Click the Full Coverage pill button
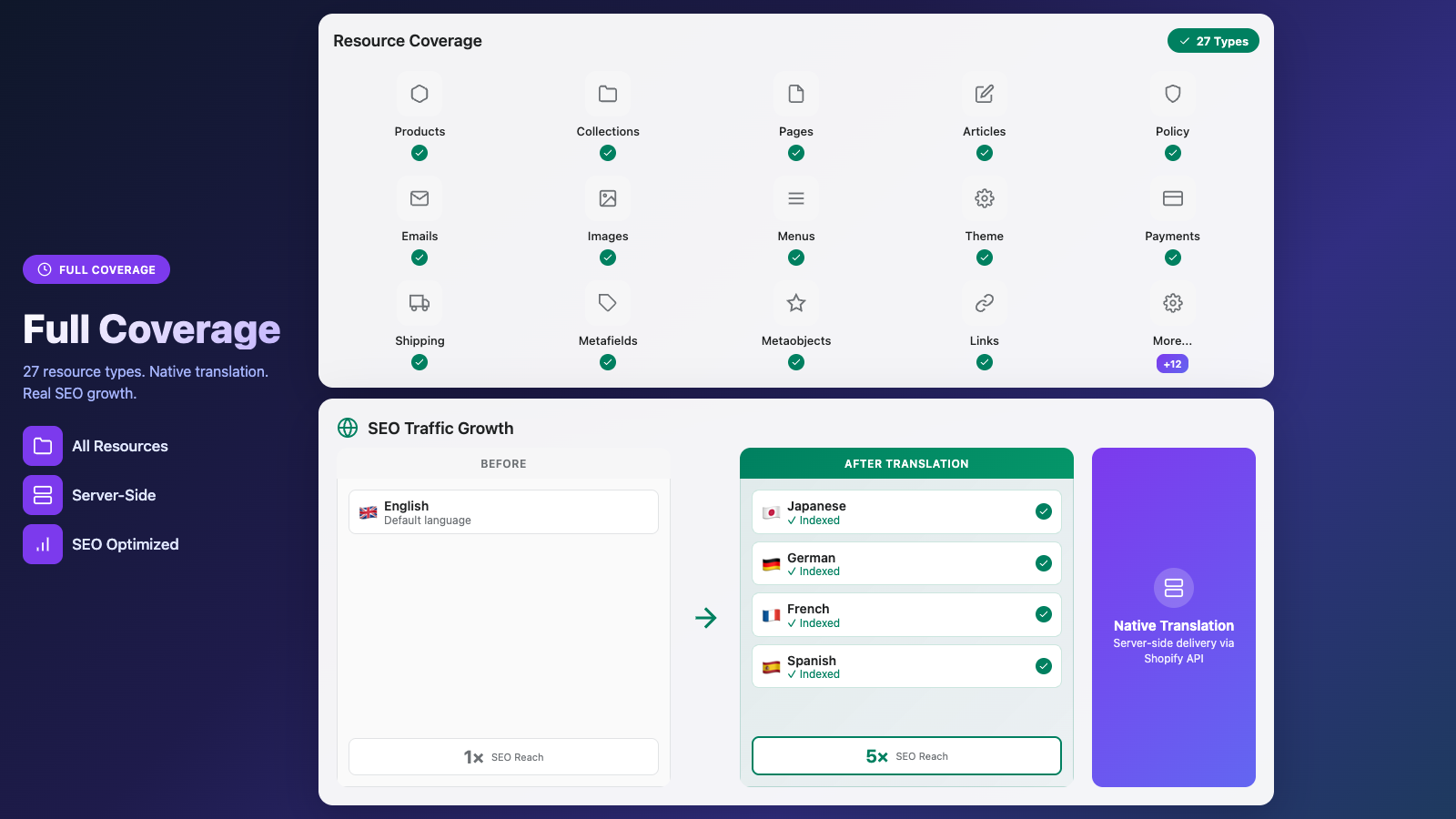1456x819 pixels. point(96,269)
